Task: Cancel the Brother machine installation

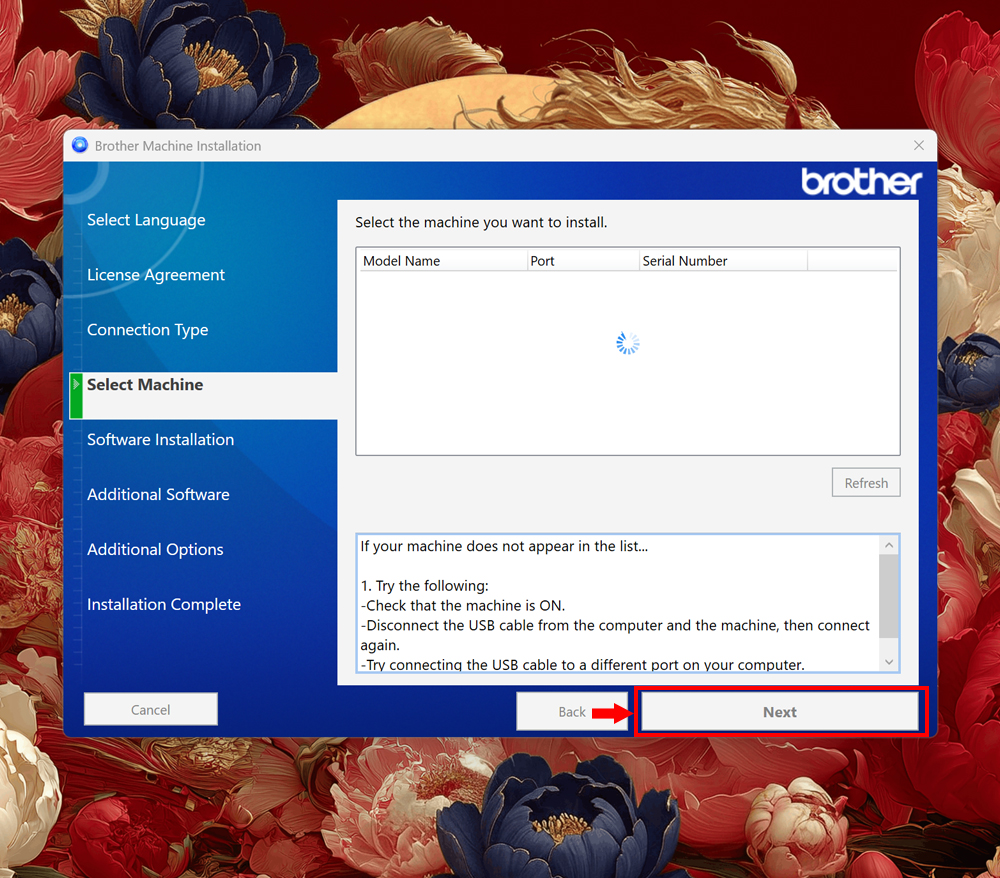Action: click(x=150, y=709)
